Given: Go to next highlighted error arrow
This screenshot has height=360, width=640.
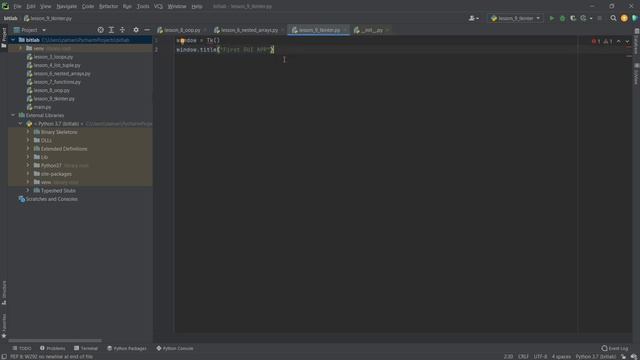Looking at the screenshot, I should pyautogui.click(x=627, y=41).
